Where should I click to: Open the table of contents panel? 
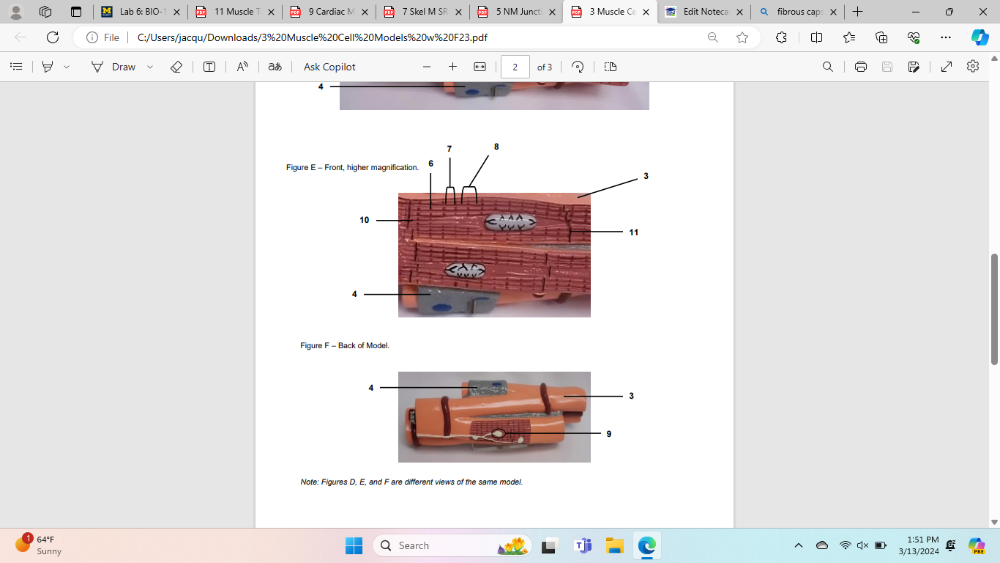click(x=16, y=67)
